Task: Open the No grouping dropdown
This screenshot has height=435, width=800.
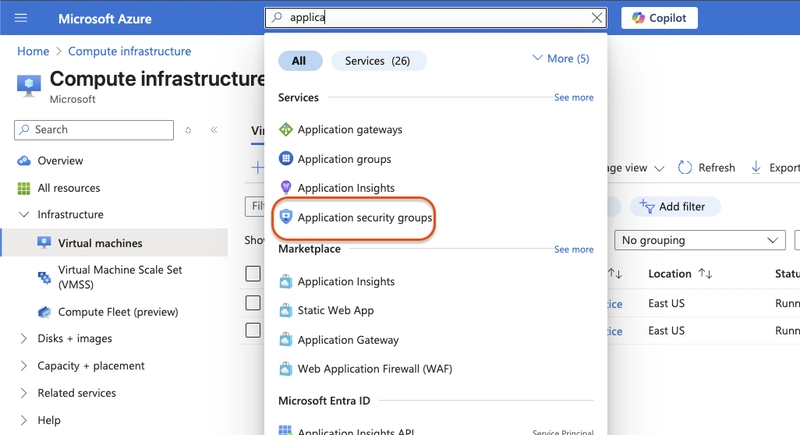Action: (x=699, y=240)
